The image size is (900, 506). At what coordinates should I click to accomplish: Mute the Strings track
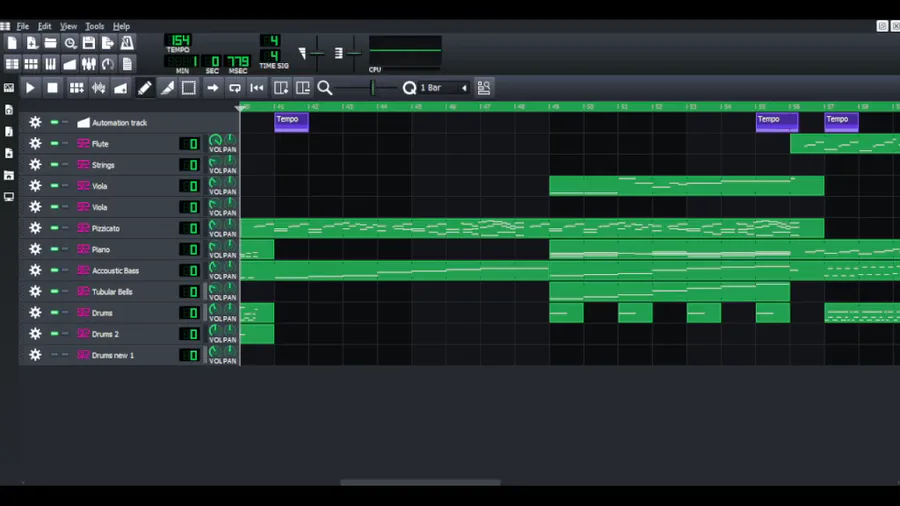pos(54,165)
